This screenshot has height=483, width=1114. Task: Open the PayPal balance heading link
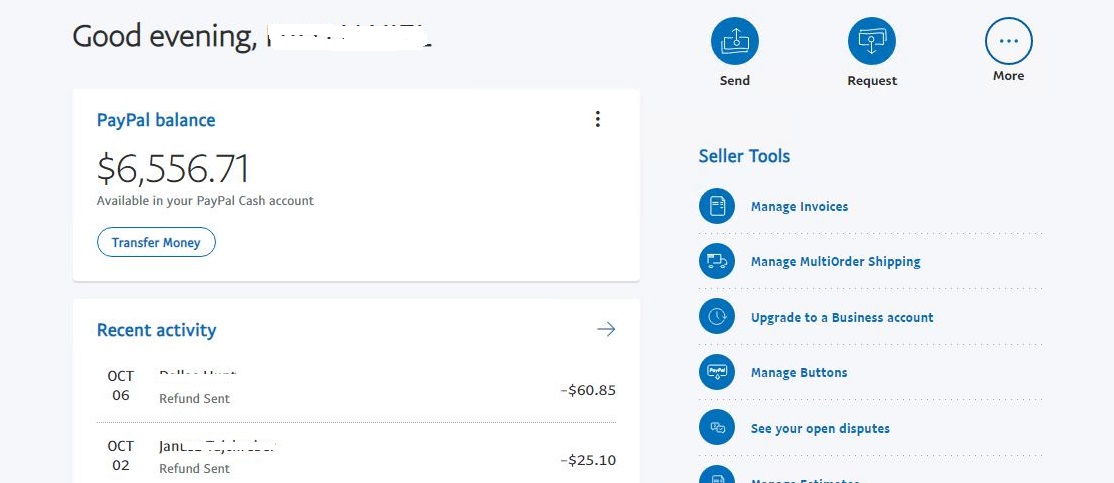pyautogui.click(x=156, y=120)
